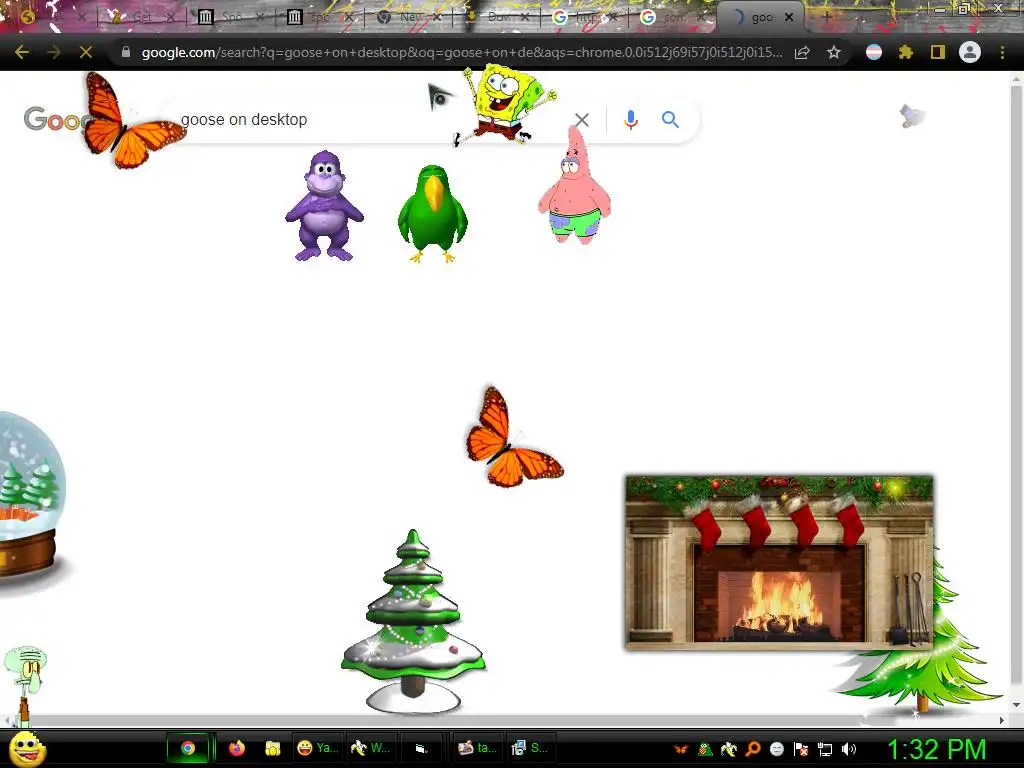This screenshot has height=768, width=1024.
Task: Switch to the "W..." banana taskbar window
Action: [370, 748]
